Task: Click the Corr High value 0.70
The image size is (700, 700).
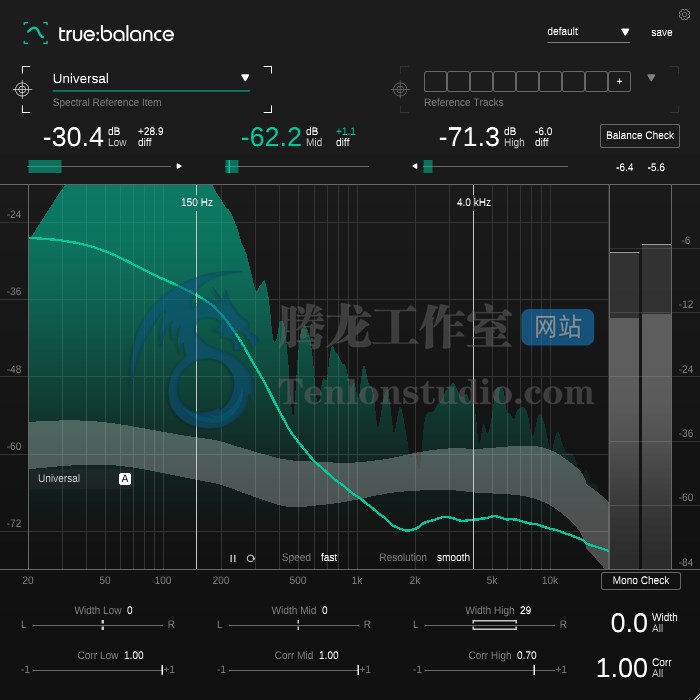Action: tap(527, 655)
